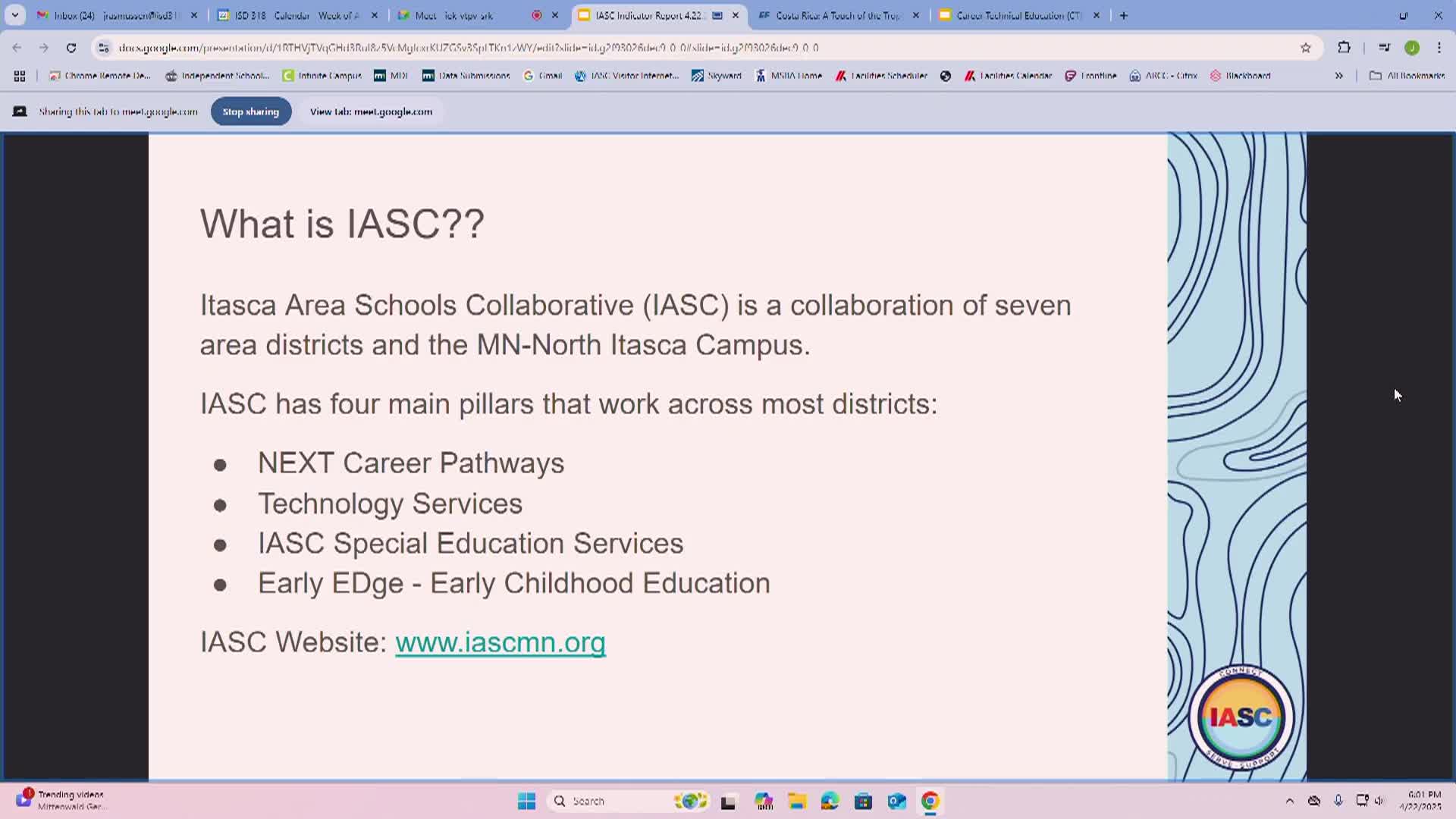Close the Career Technical Education tab
Viewport: 1456px width, 819px height.
(x=1097, y=15)
